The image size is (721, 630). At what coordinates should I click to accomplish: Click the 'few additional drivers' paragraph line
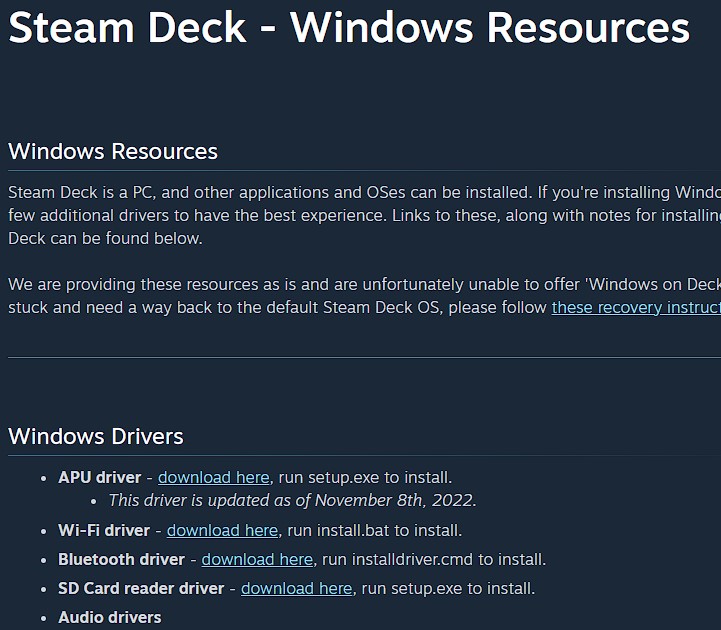click(x=365, y=215)
